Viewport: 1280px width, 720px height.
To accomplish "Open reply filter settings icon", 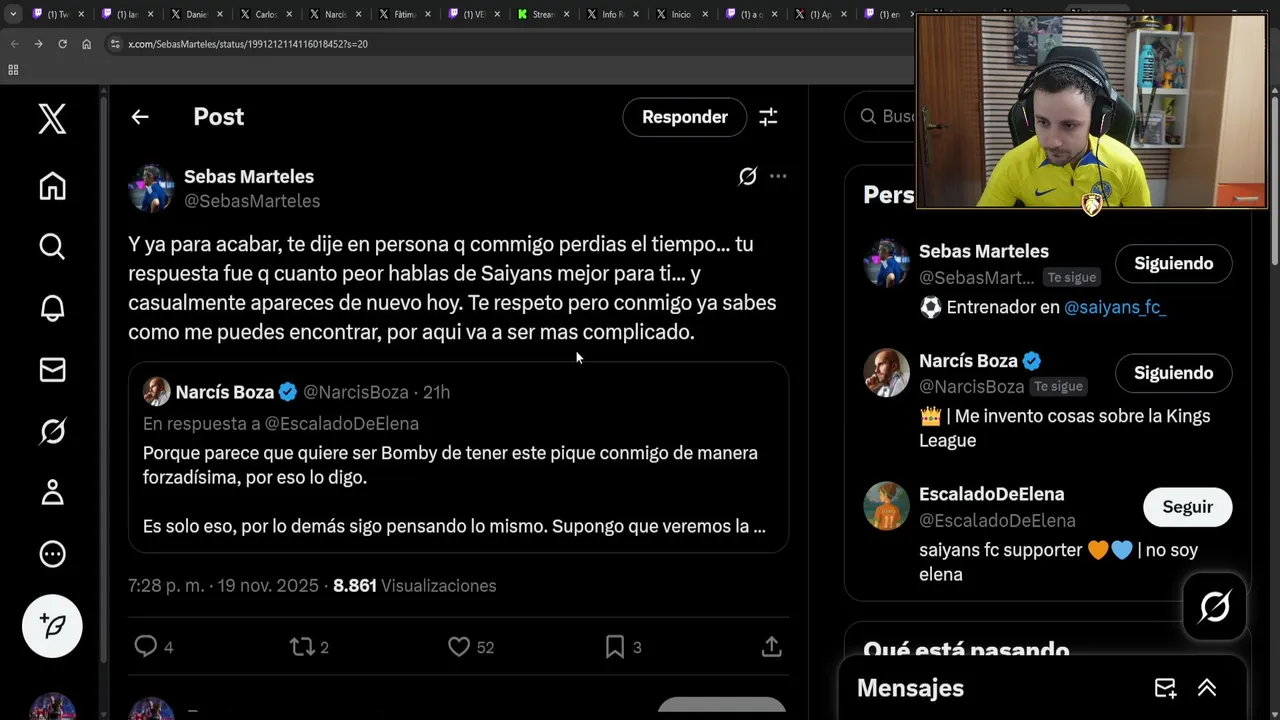I will pyautogui.click(x=768, y=117).
